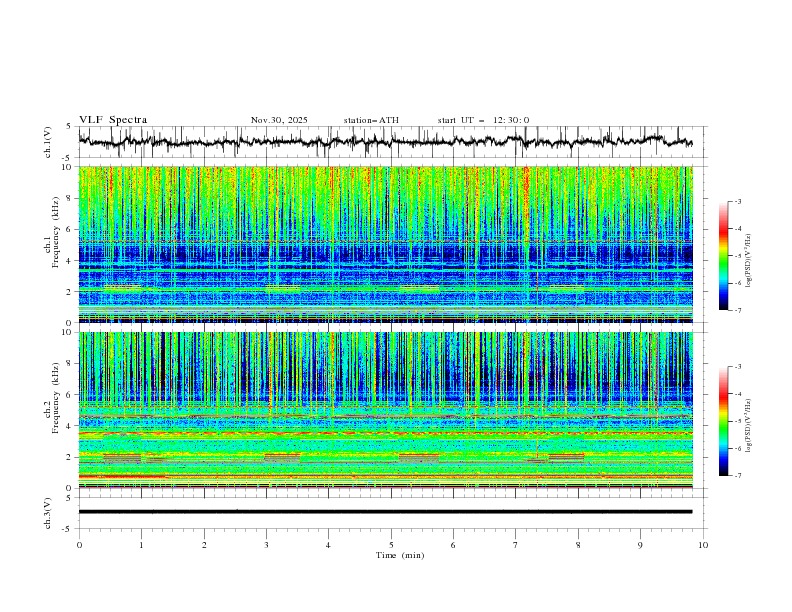792x612 pixels.
Task: Click the -3 label on ch.1 colorbar
Action: tap(737, 202)
